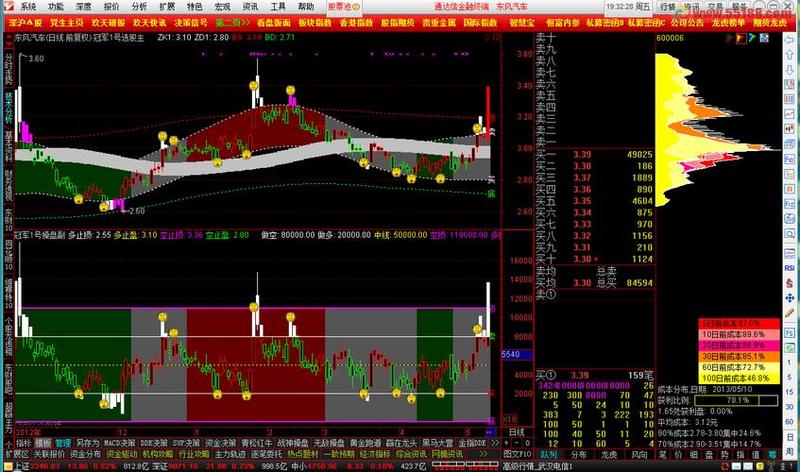This screenshot has height=472, width=800.
Task: Open the 主力轨迹 tab in bottom row
Action: pos(230,454)
